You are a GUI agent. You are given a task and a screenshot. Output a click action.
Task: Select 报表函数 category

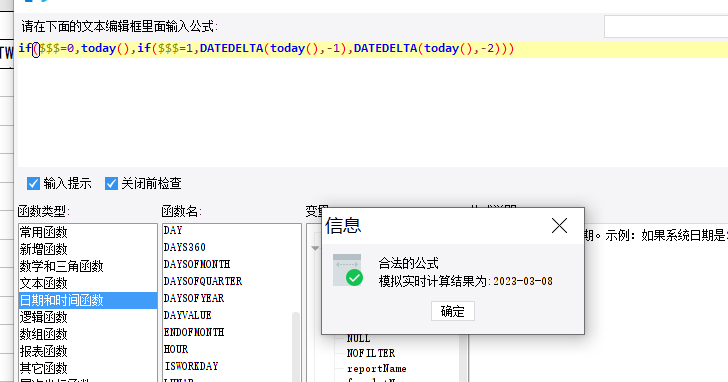[88, 351]
